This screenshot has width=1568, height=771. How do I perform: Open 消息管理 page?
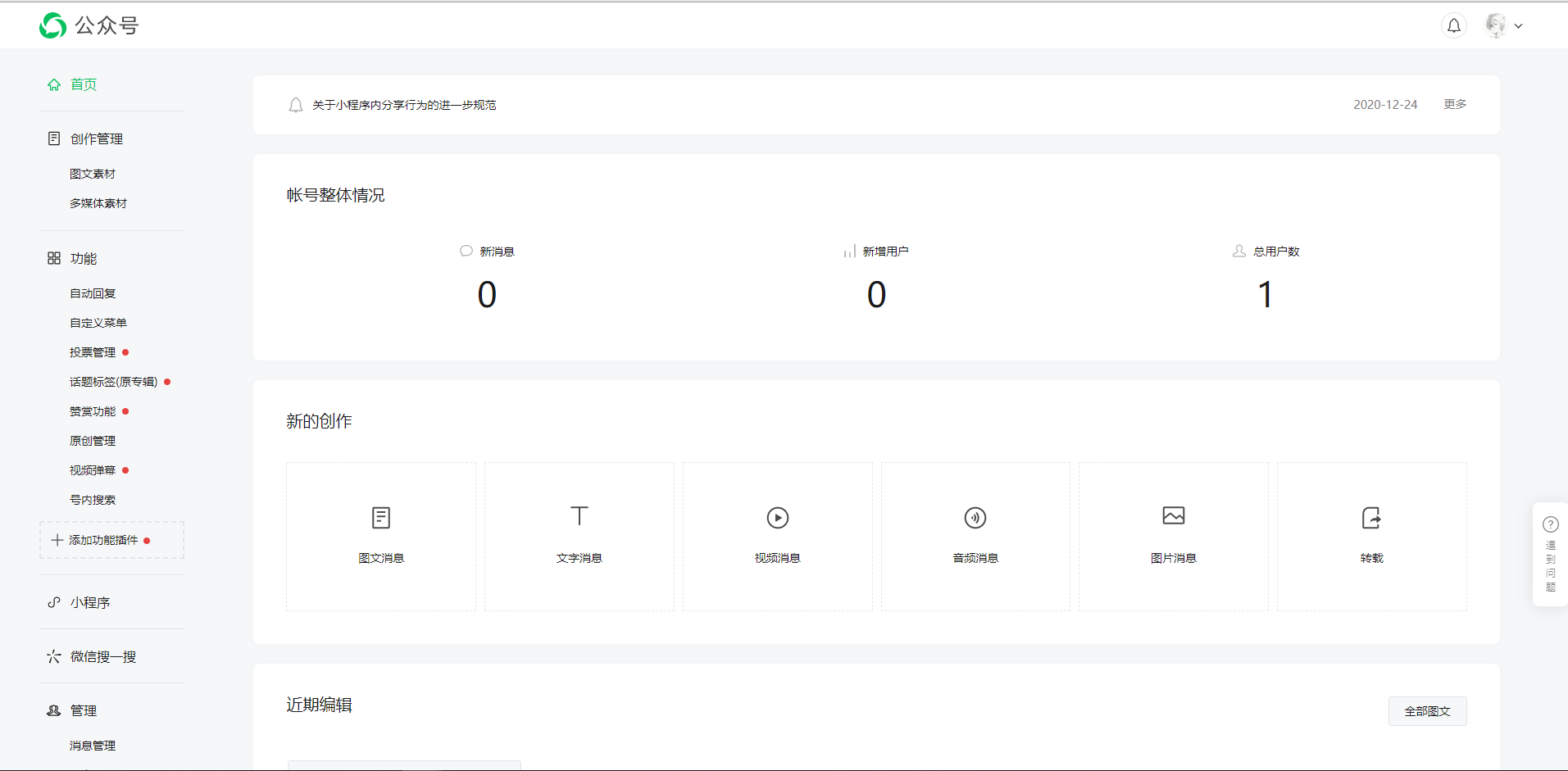93,746
